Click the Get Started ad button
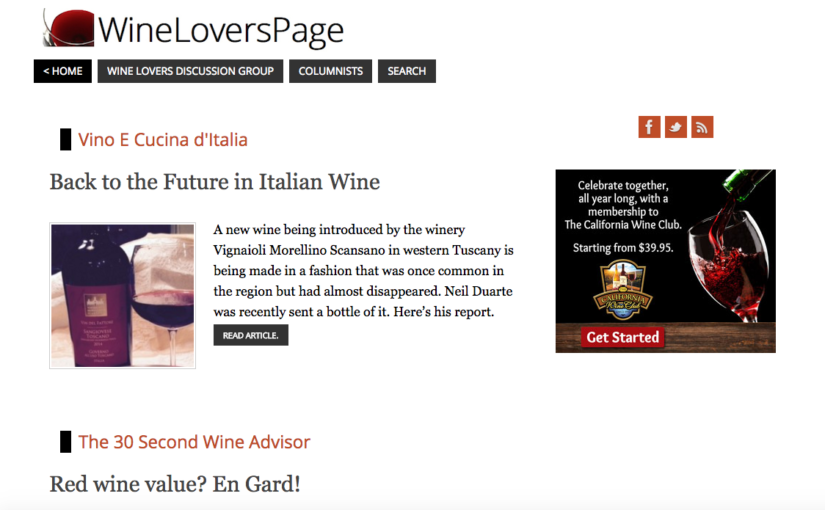 [x=622, y=337]
